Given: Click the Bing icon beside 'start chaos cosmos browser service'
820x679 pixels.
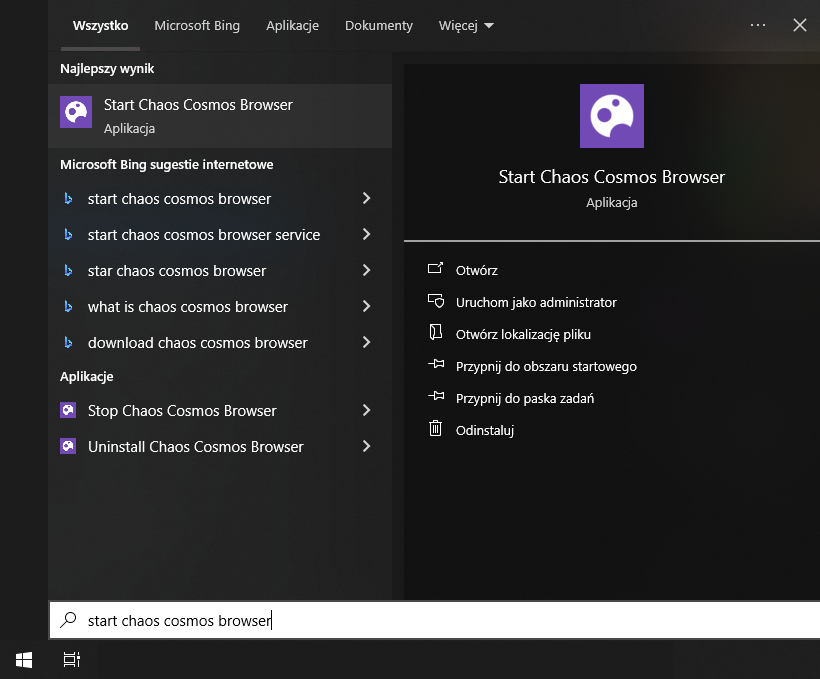Looking at the screenshot, I should 68,234.
